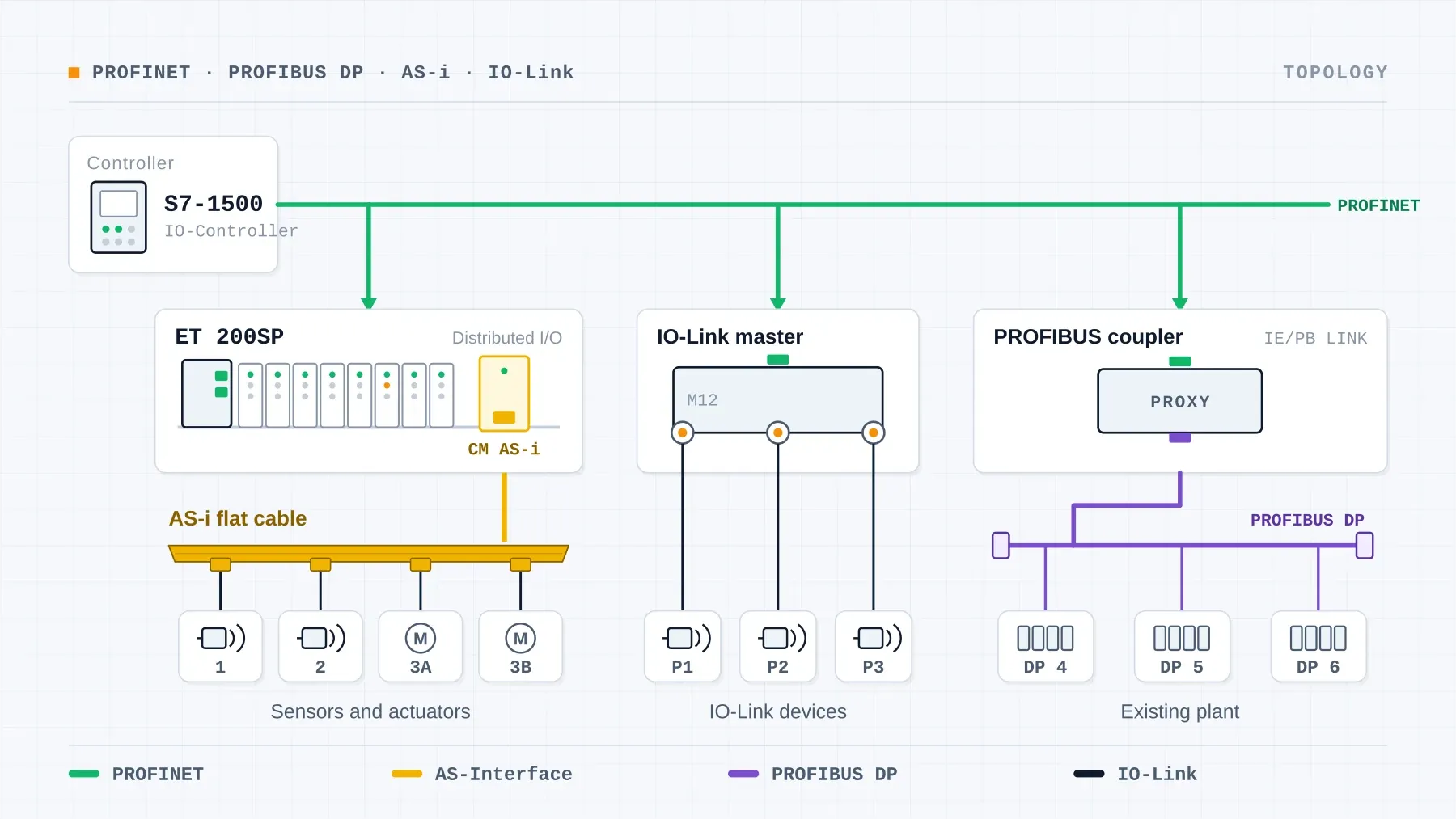Image resolution: width=1456 pixels, height=819 pixels.
Task: Click the Distributed I/O label
Action: point(507,338)
